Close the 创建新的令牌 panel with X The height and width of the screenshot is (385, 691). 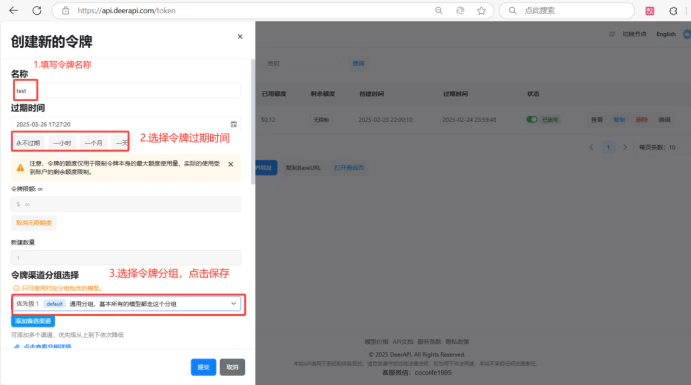click(x=240, y=37)
